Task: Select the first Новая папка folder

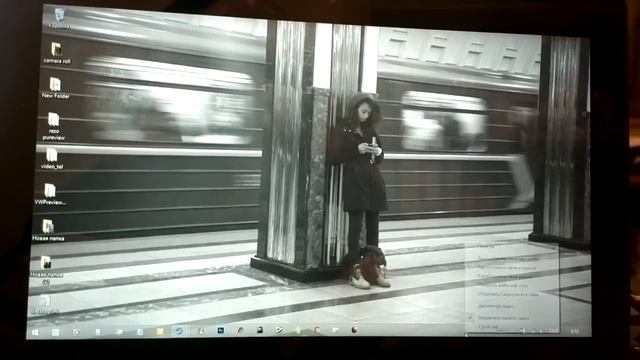Action: [x=48, y=230]
